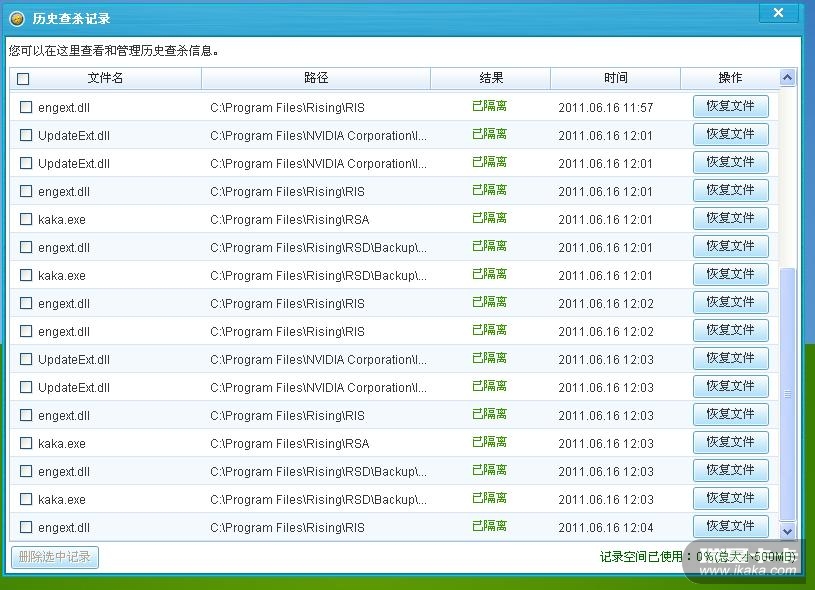Click path C:\Program Files\Rising\RSA at 12:03
This screenshot has width=815, height=590.
pyautogui.click(x=290, y=443)
